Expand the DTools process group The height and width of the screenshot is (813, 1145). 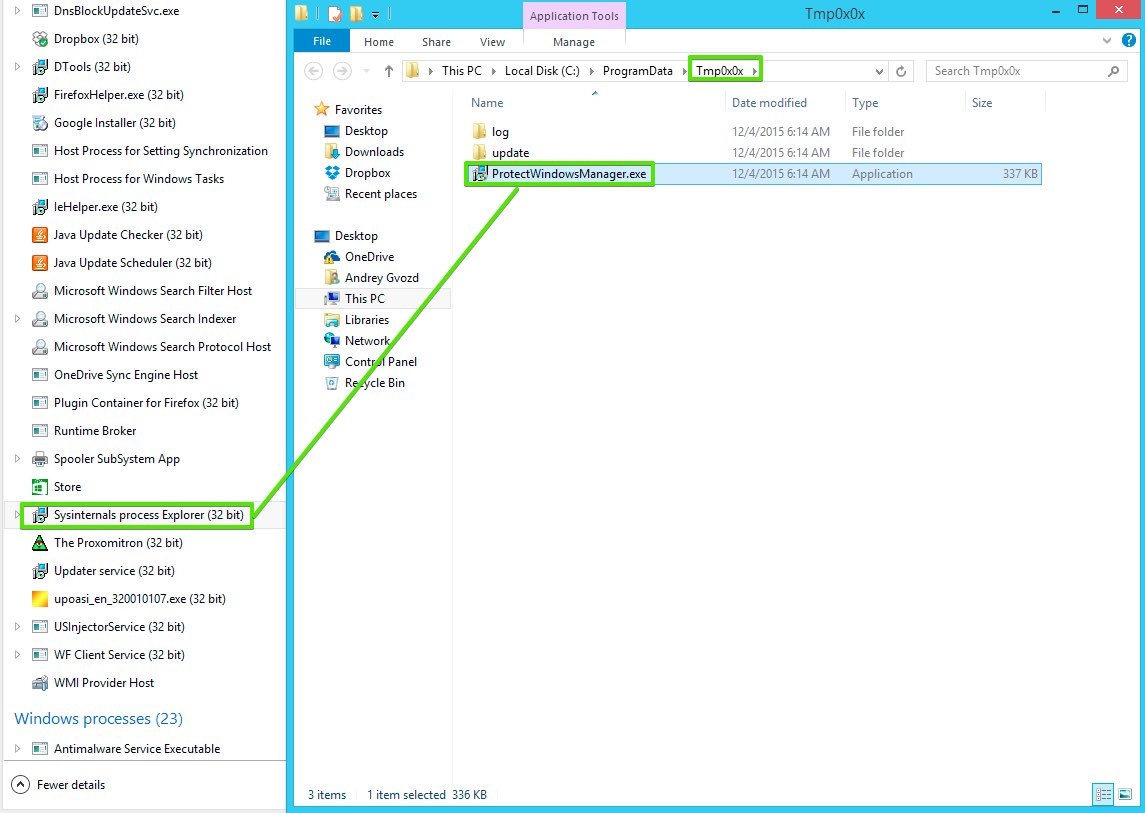pyautogui.click(x=17, y=67)
